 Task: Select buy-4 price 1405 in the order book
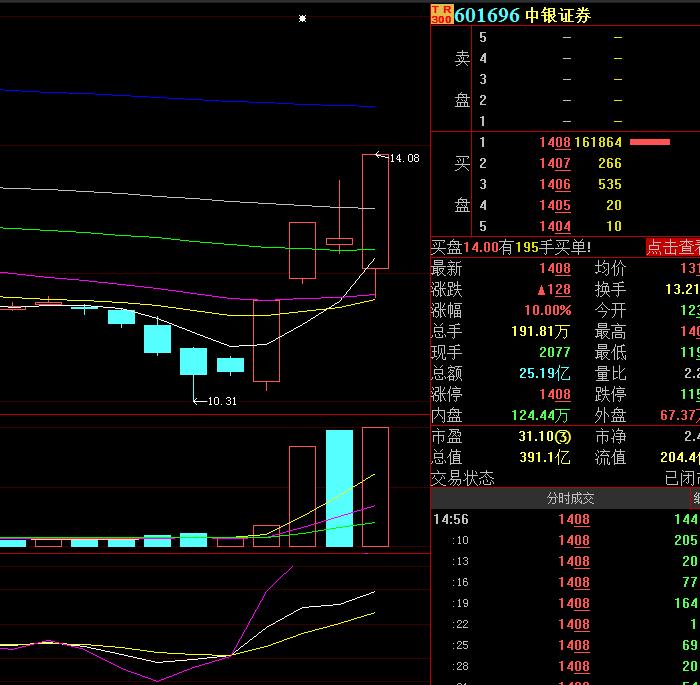[x=554, y=205]
